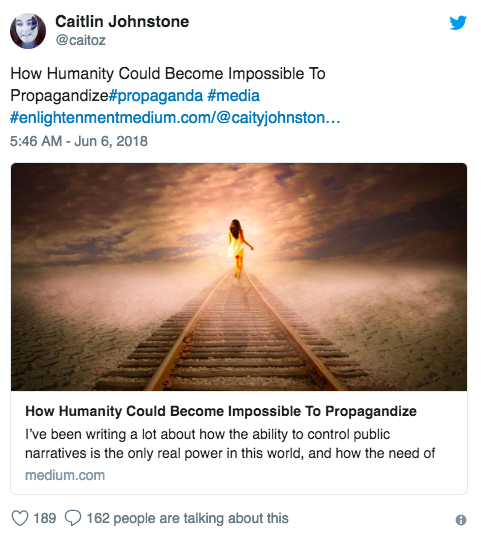Click the article description excerpt
Image resolution: width=481 pixels, height=540 pixels.
pyautogui.click(x=230, y=444)
